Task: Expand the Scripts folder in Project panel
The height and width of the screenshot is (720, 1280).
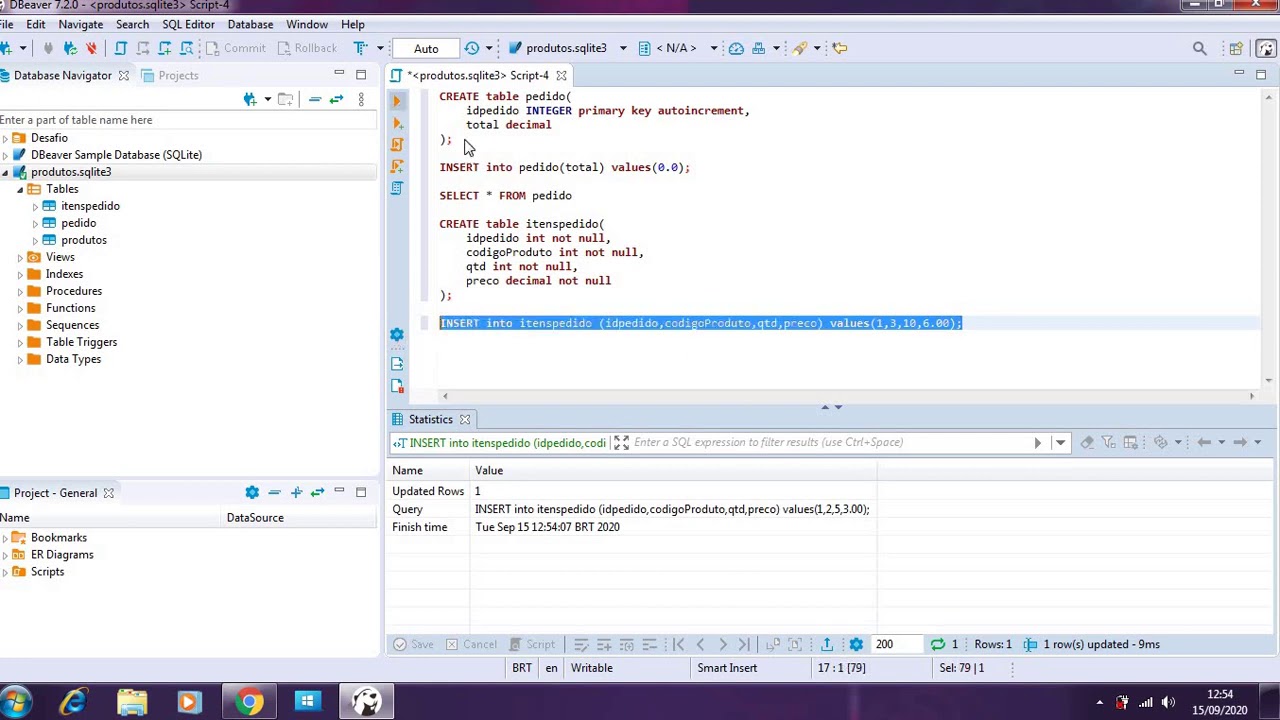Action: coord(5,572)
